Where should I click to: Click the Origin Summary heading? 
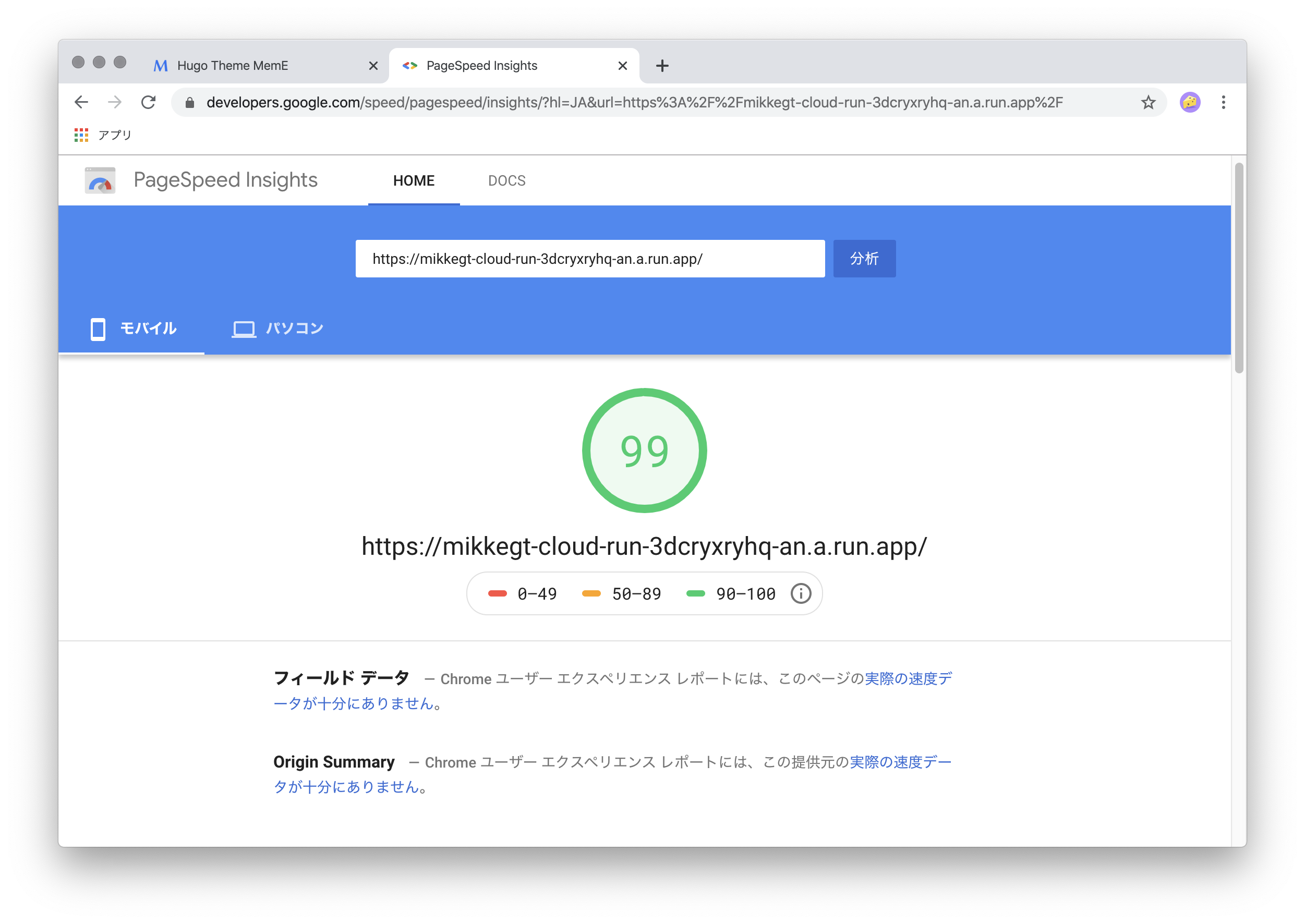click(333, 762)
